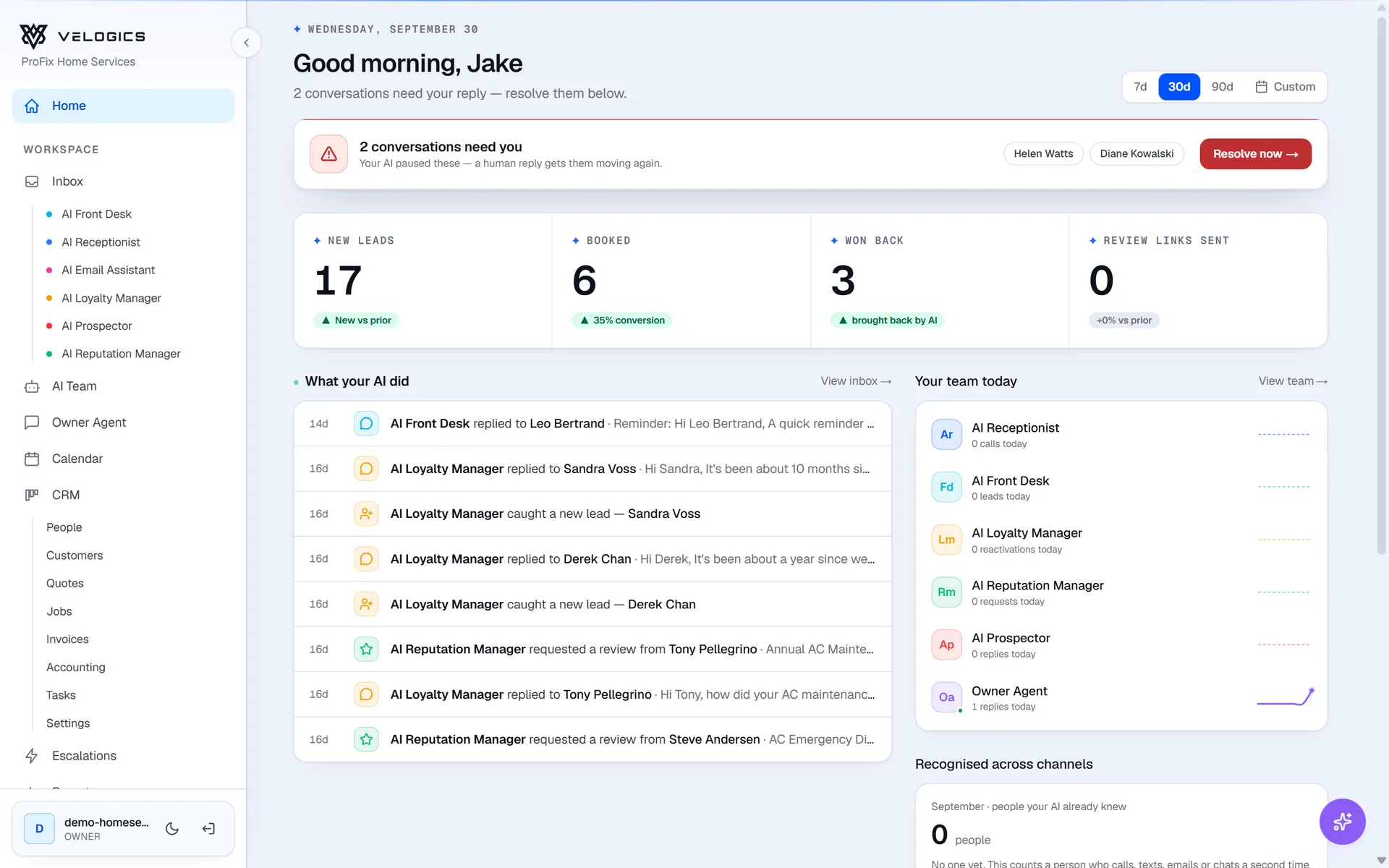Click the D account avatar

[39, 829]
